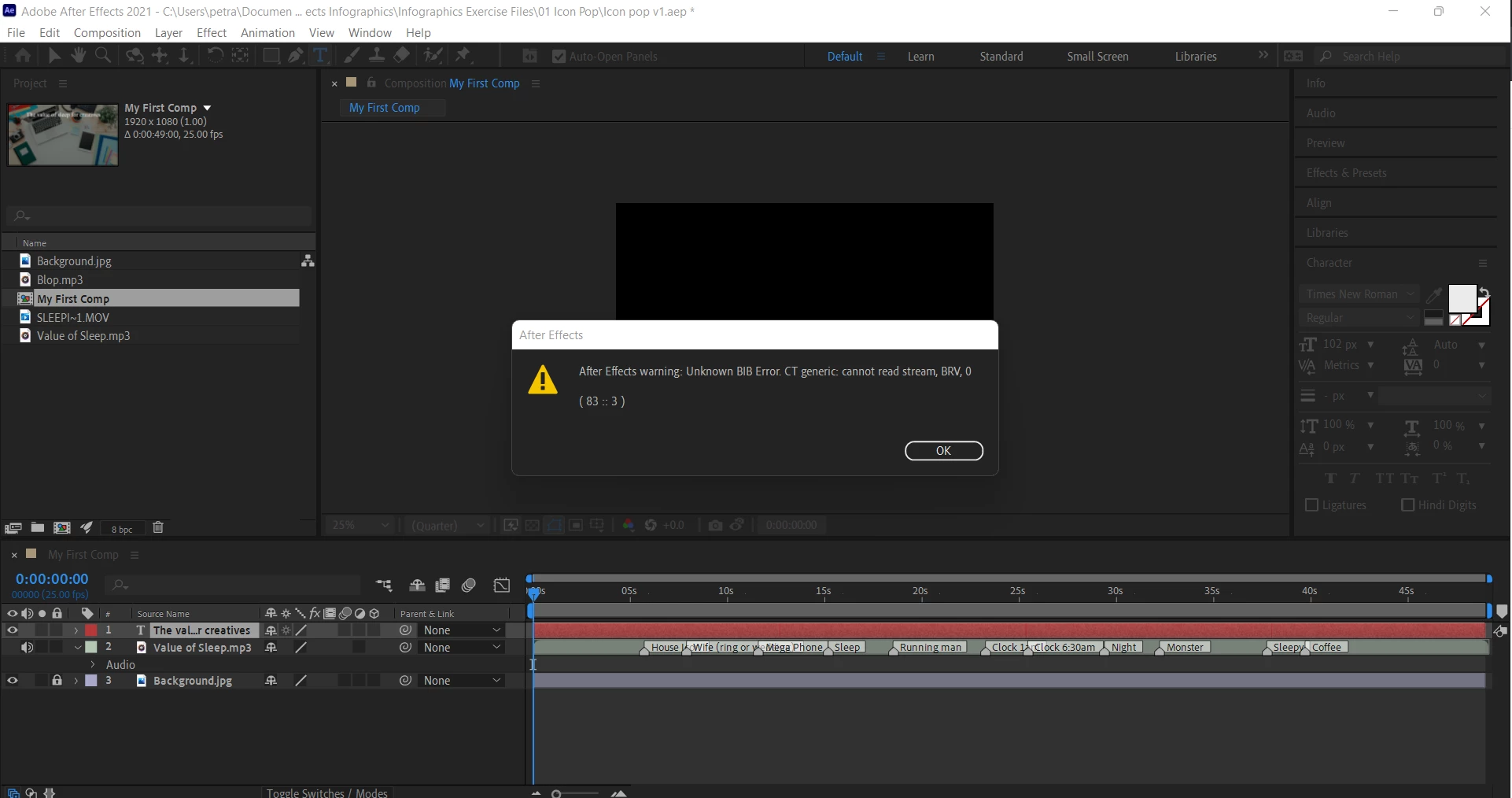
Task: Select the Eraser tool
Action: click(402, 56)
